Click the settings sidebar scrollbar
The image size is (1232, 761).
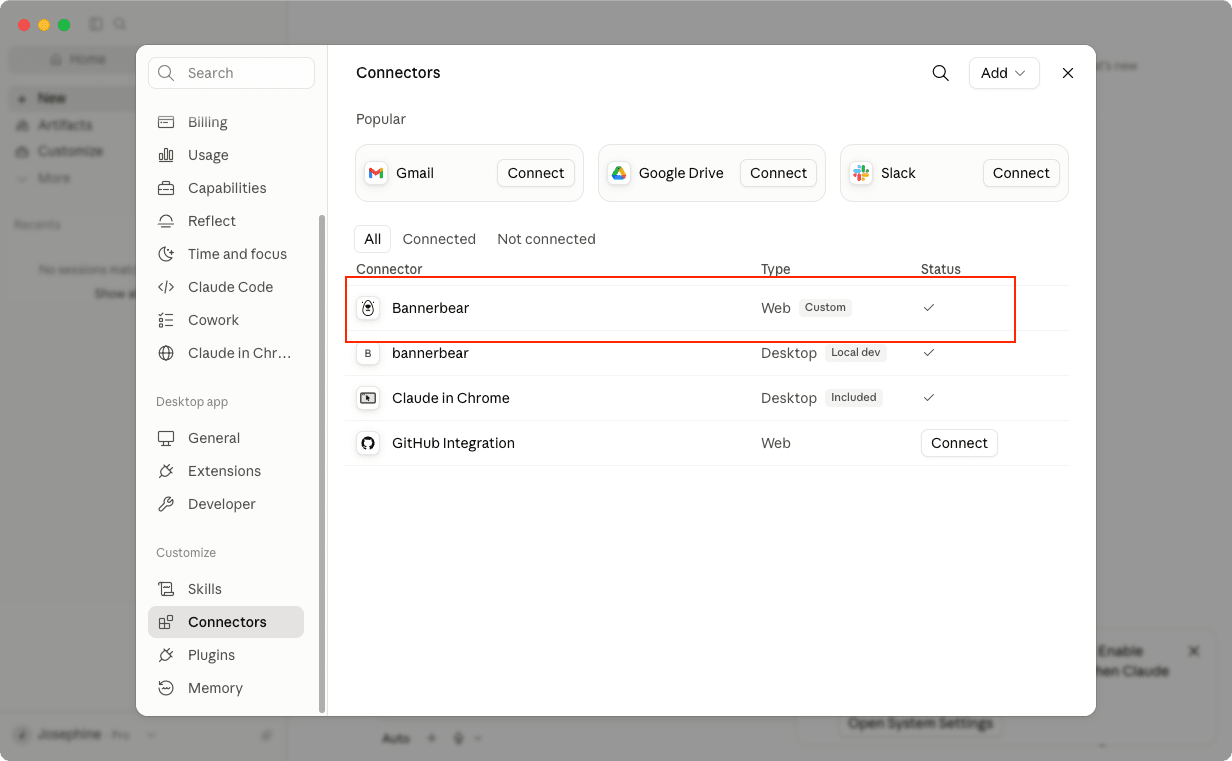[322, 463]
